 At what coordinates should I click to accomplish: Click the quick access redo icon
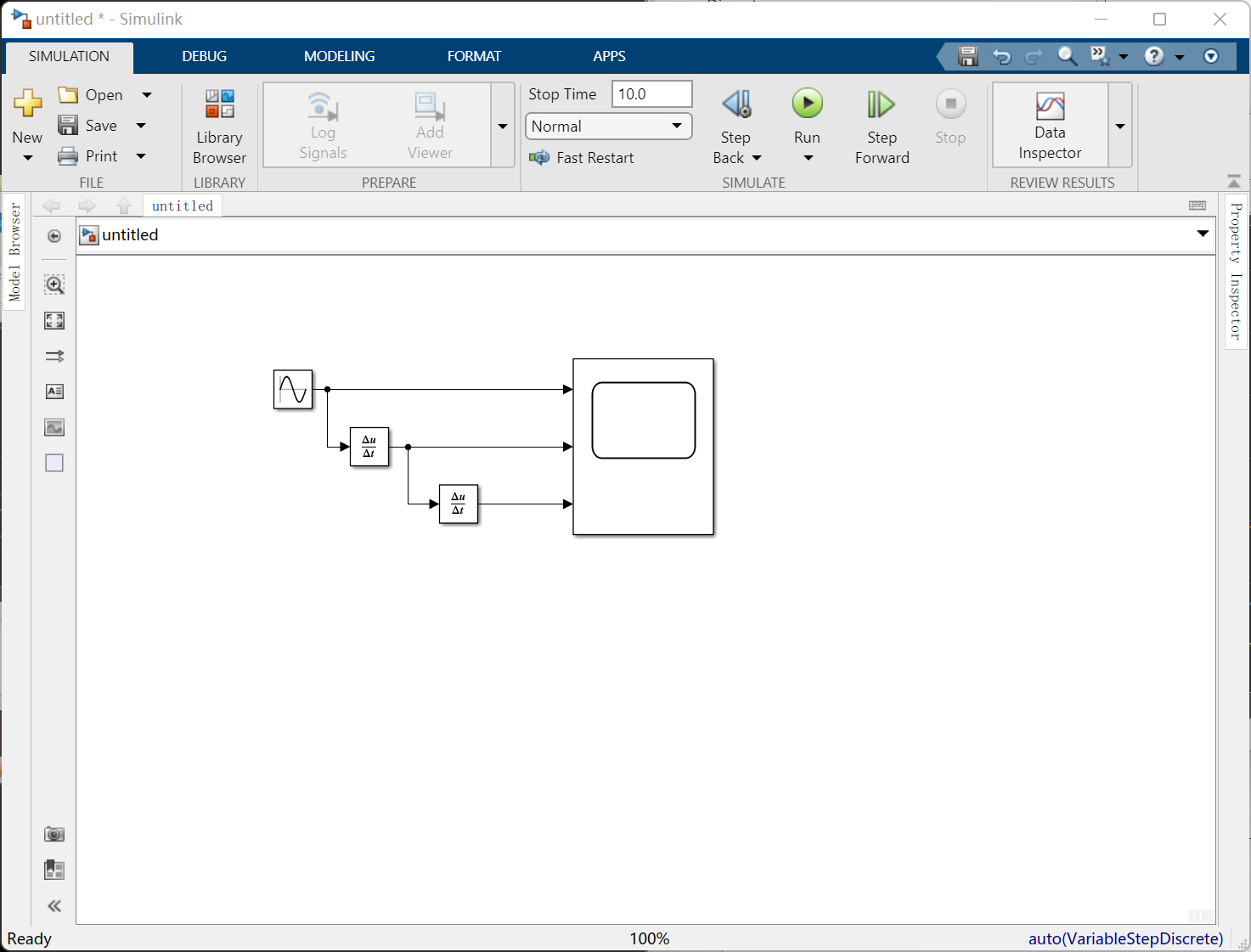(1034, 57)
